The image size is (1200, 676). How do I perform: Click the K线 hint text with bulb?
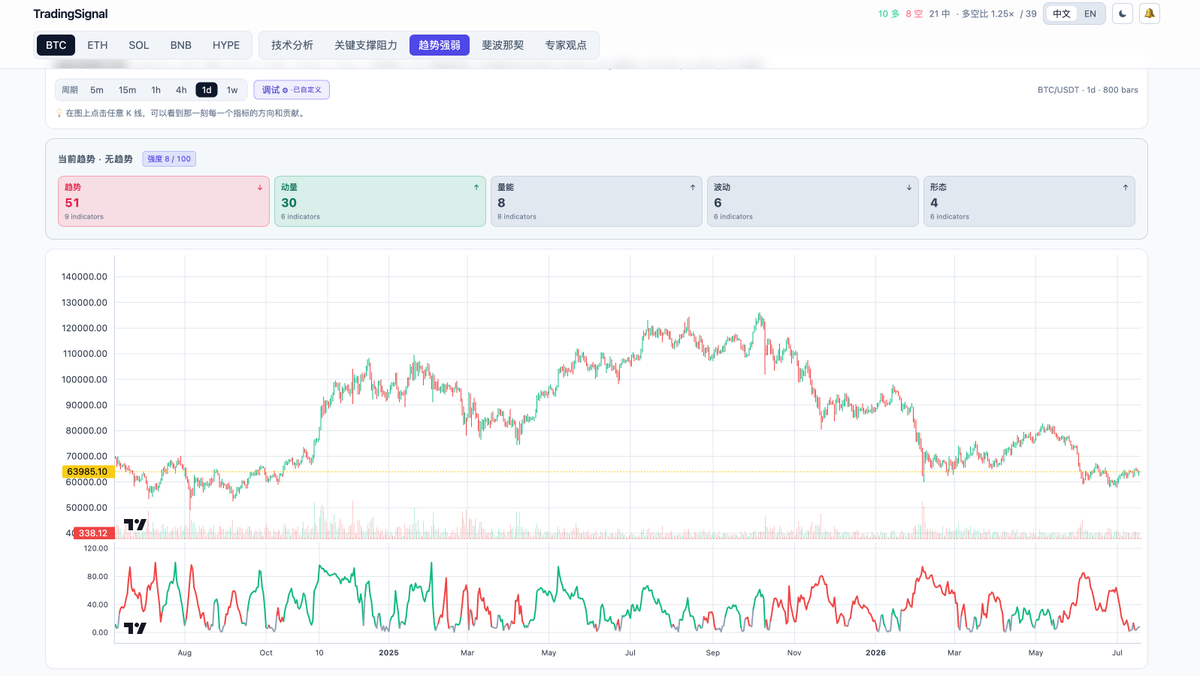click(x=180, y=113)
